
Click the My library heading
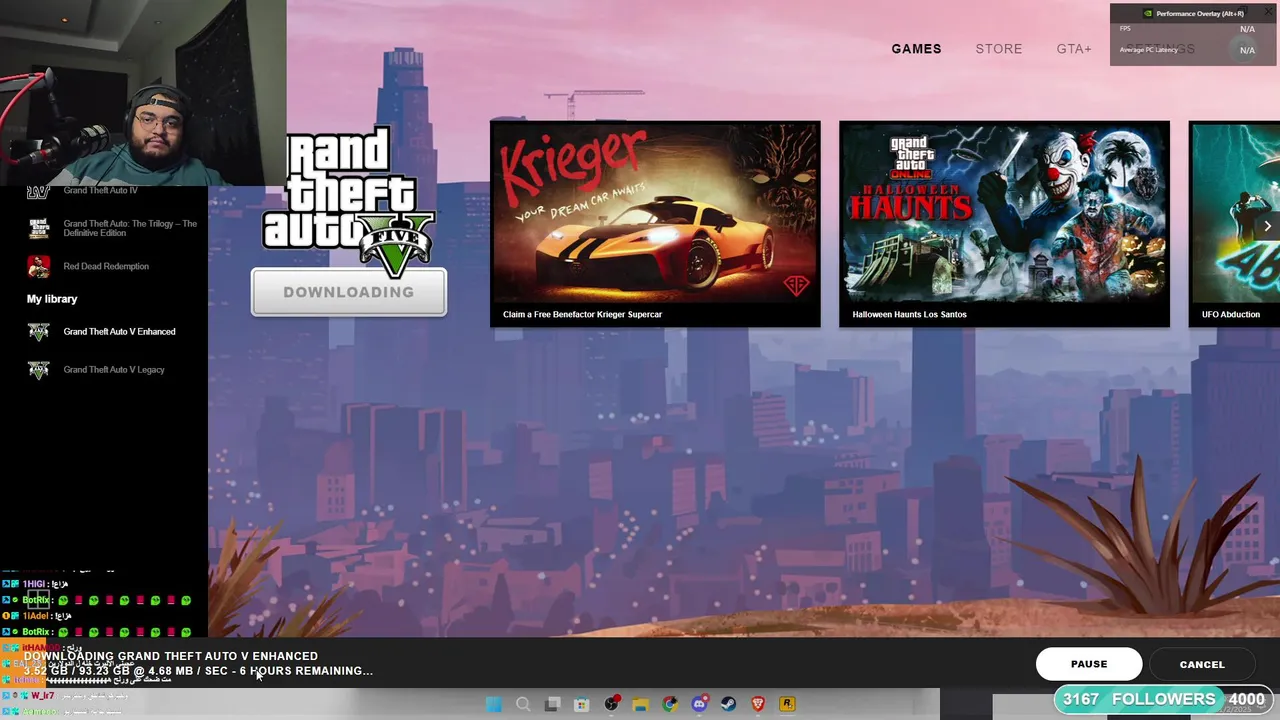click(52, 299)
